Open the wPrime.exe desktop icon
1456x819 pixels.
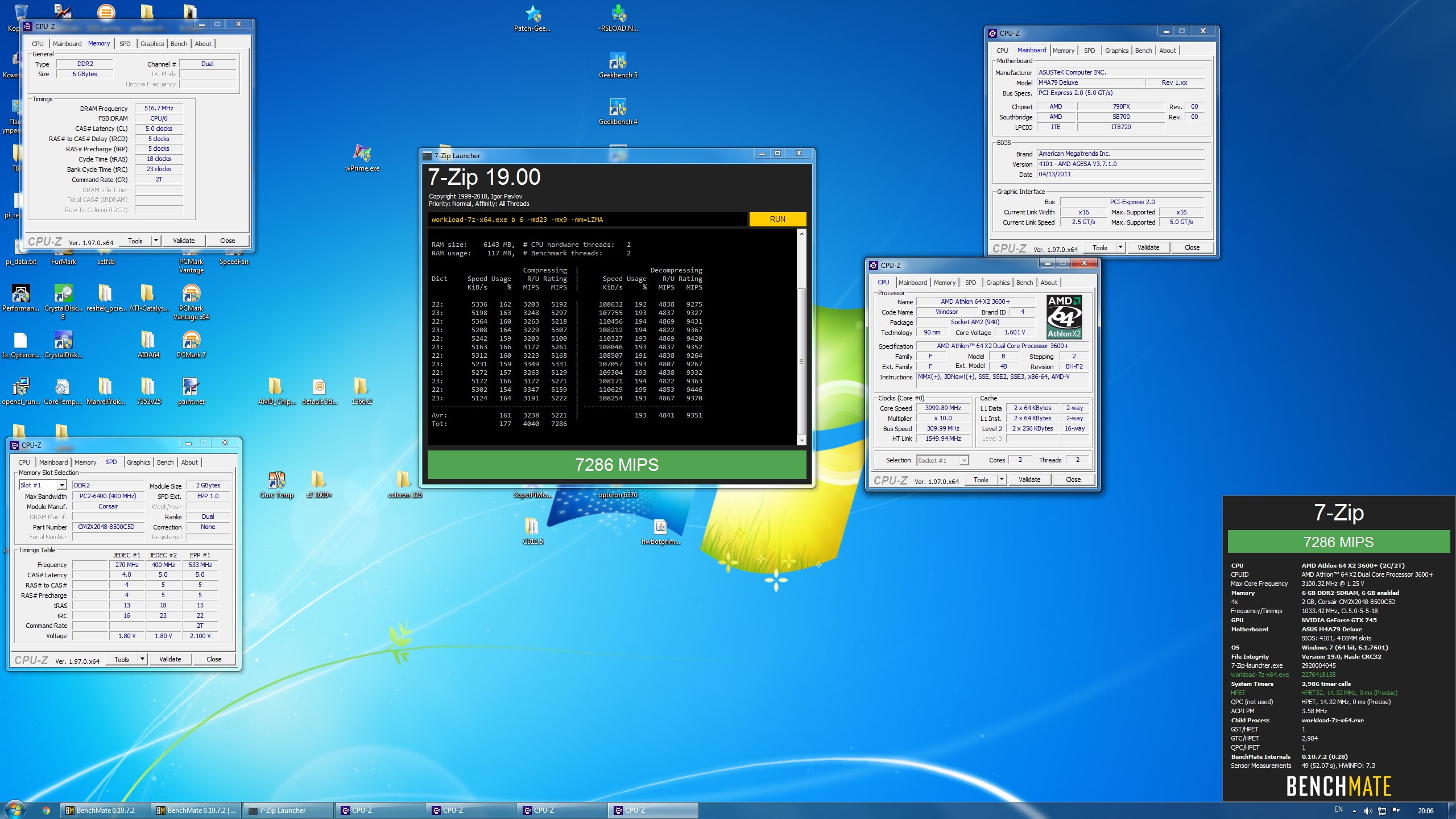(x=362, y=158)
